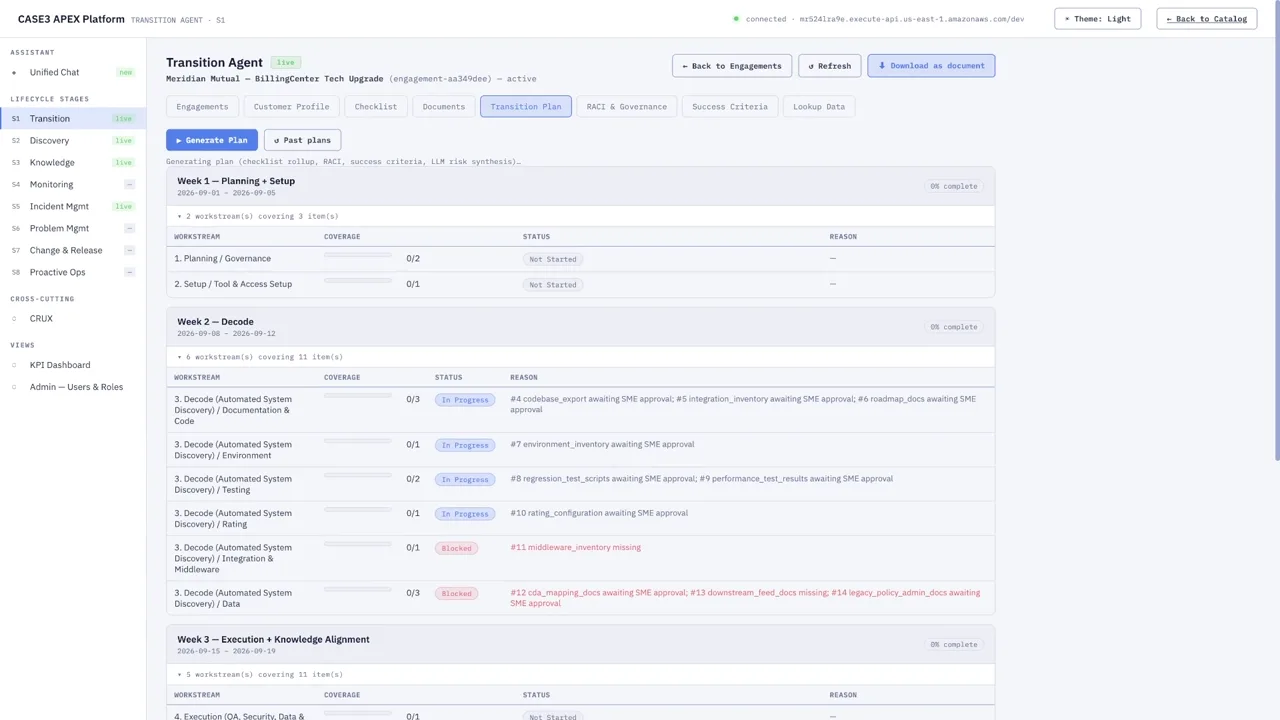Click Not Started status for Planning / Governance

click(x=553, y=259)
